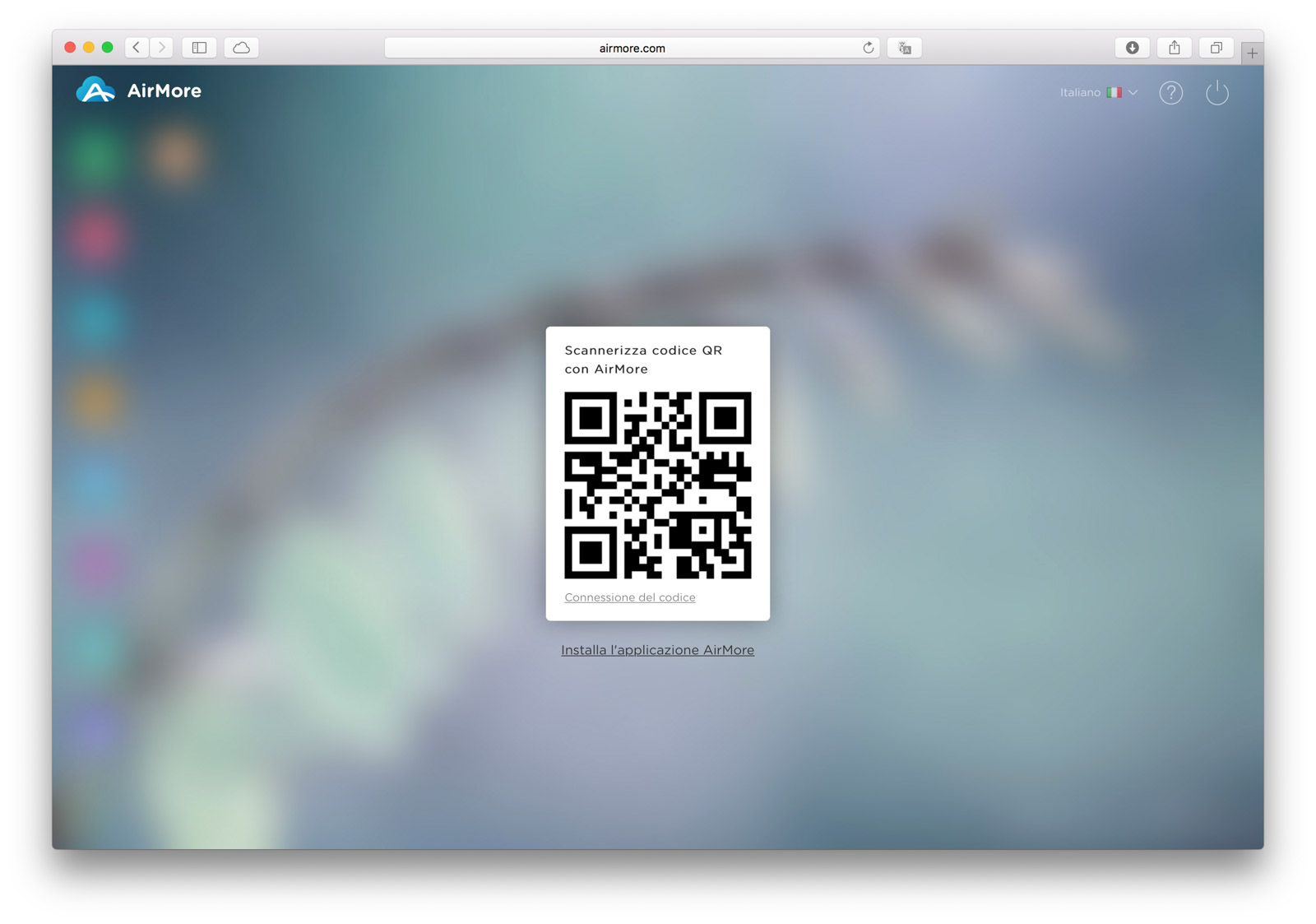Click the AirMore QR code image
The height and width of the screenshot is (924, 1316).
[658, 485]
